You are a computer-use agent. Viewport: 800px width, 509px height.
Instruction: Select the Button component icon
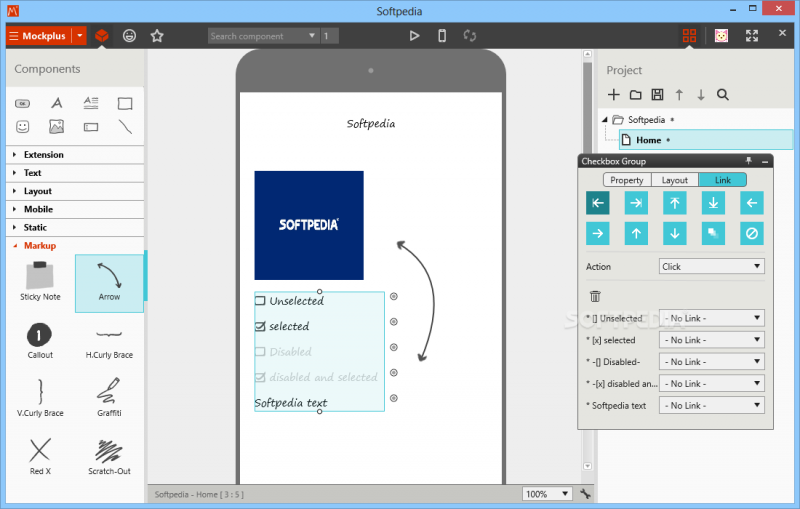(x=22, y=104)
